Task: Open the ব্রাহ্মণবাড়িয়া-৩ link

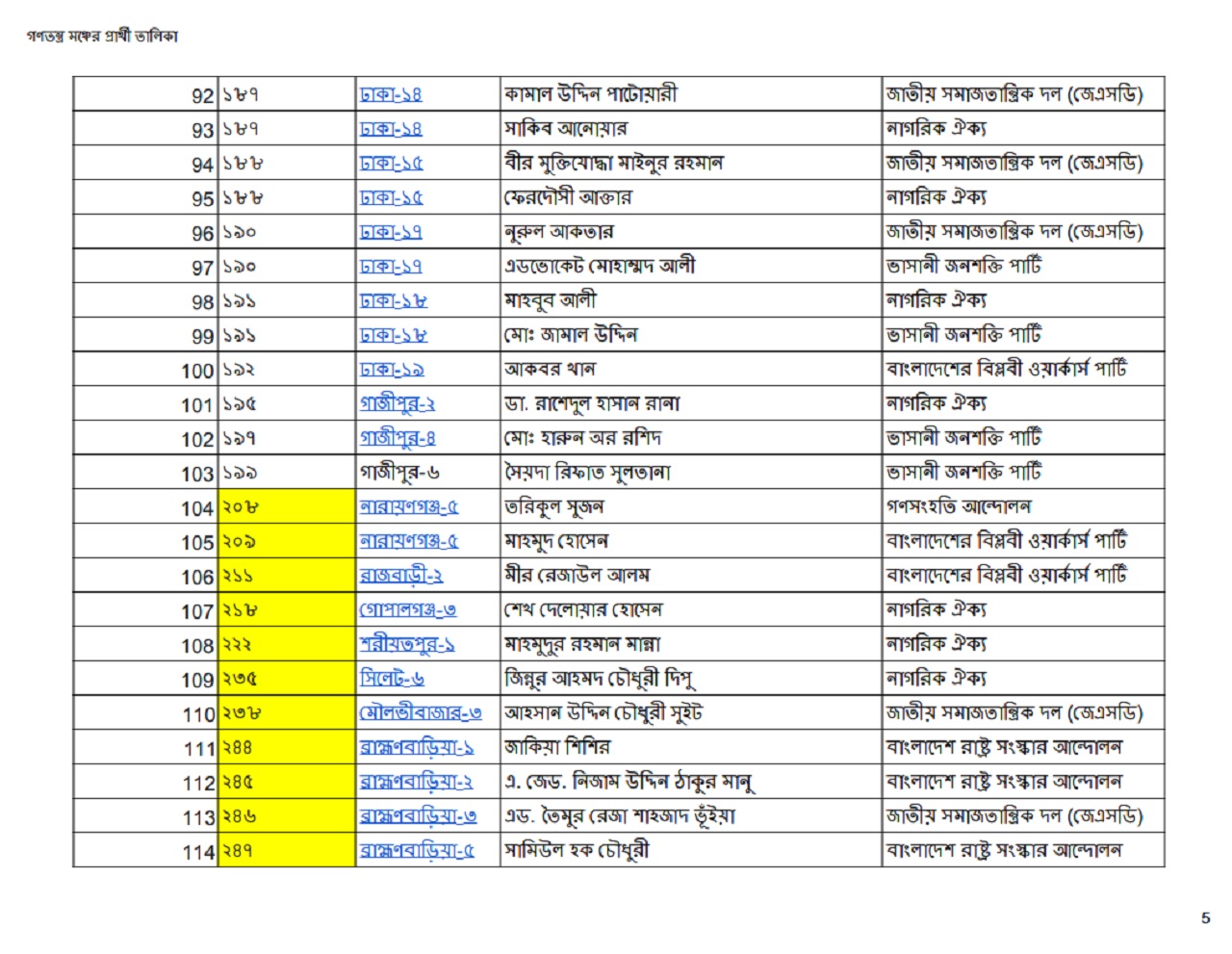Action: tap(418, 816)
